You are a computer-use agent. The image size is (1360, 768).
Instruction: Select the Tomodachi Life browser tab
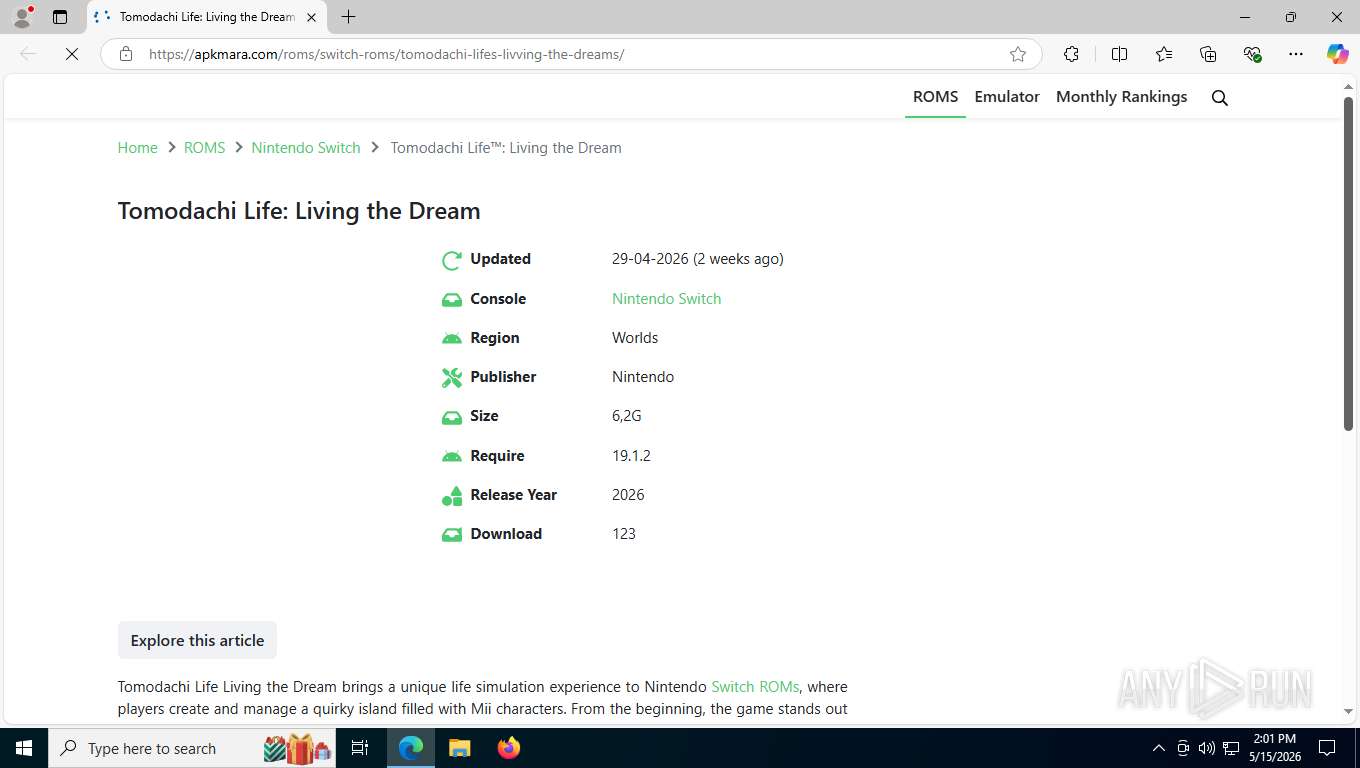[205, 17]
